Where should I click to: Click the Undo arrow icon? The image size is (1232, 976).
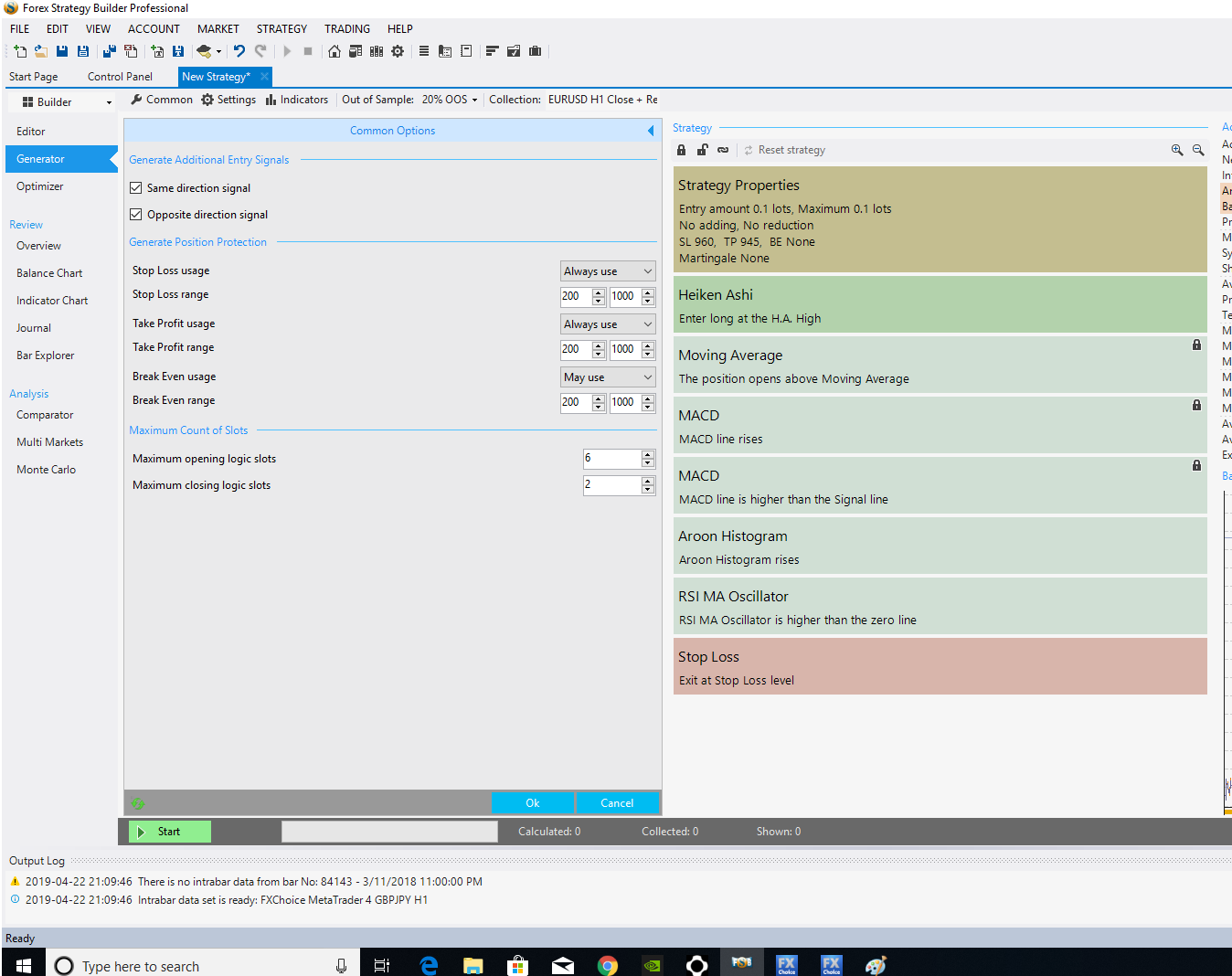click(239, 51)
